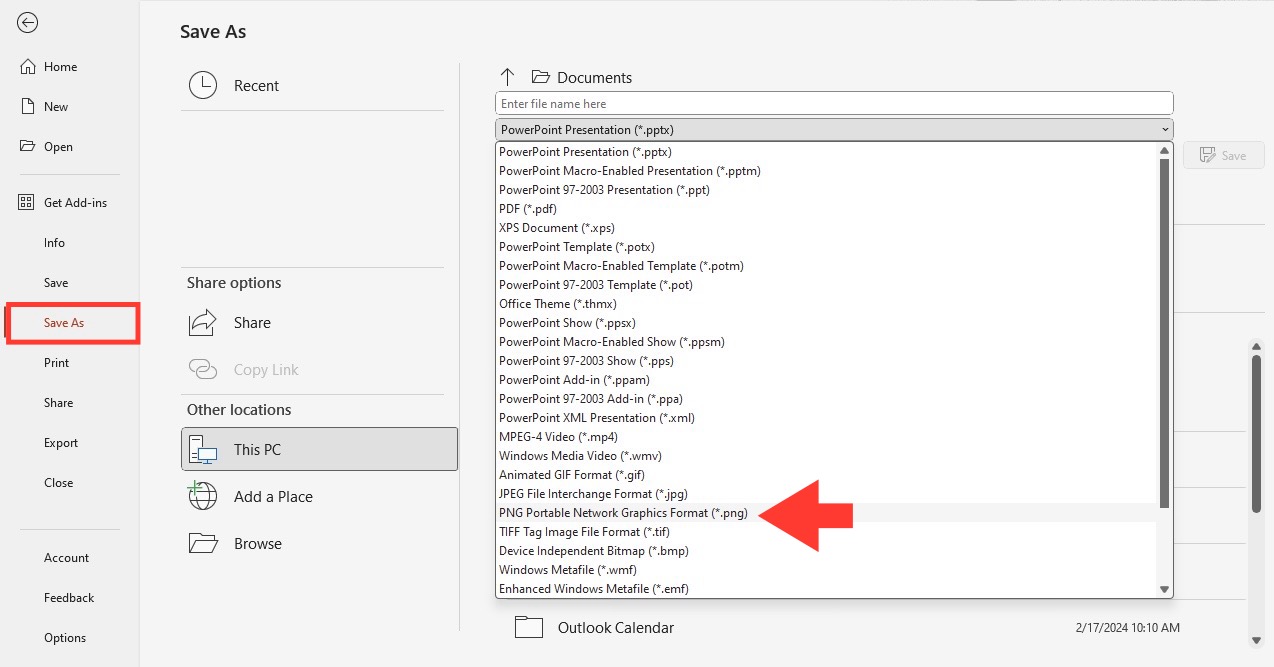This screenshot has height=667, width=1274.
Task: Click the This PC location button
Action: click(319, 449)
